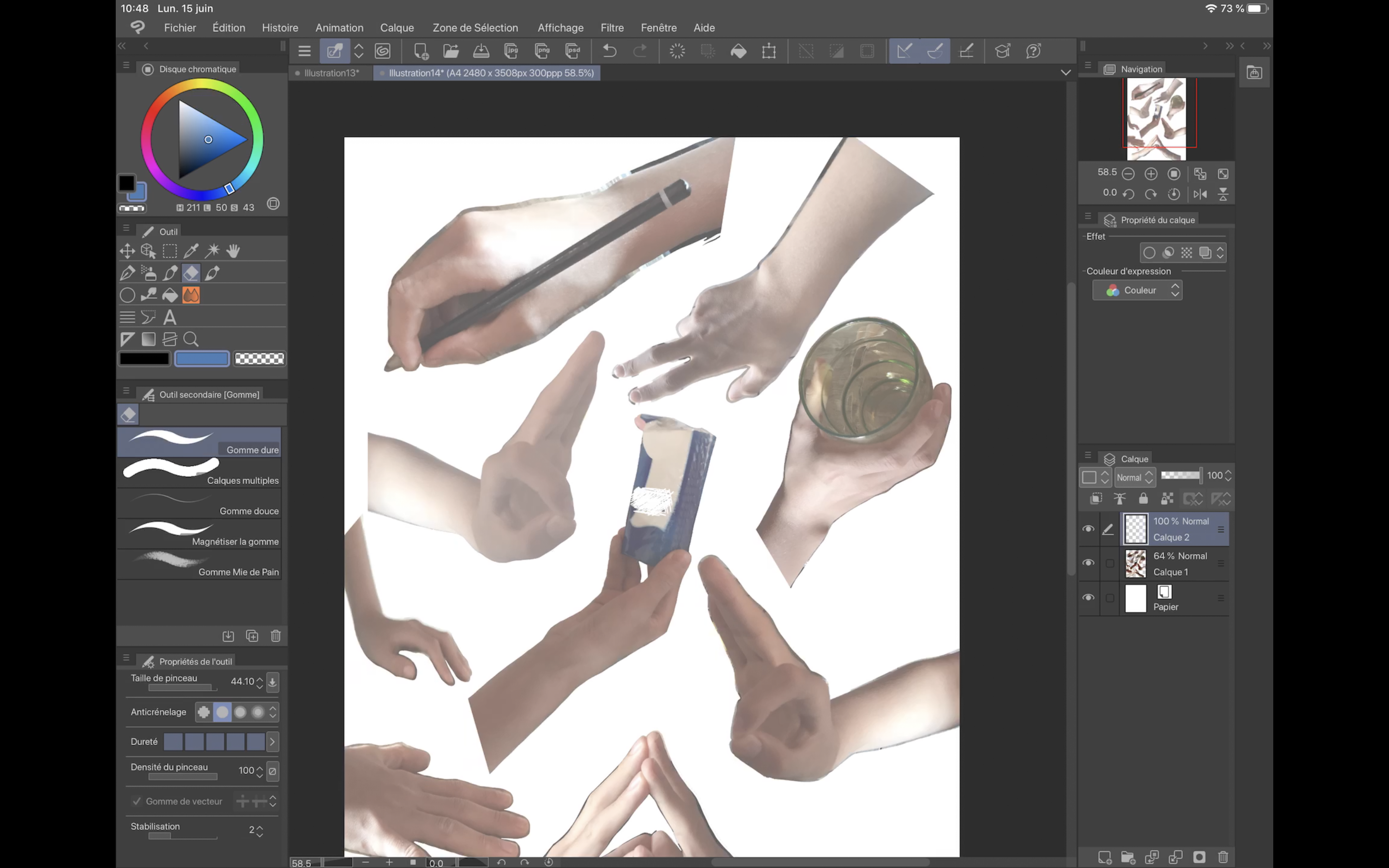Expand Dureté options arrow

(x=272, y=742)
